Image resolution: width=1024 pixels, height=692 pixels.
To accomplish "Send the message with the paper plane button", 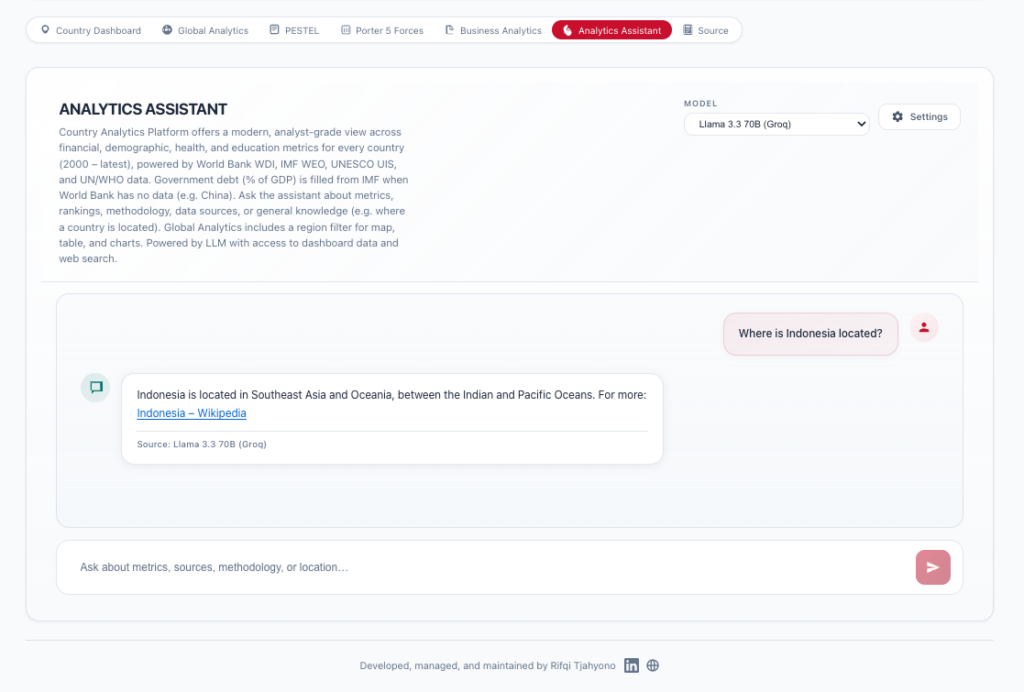I will [x=932, y=567].
